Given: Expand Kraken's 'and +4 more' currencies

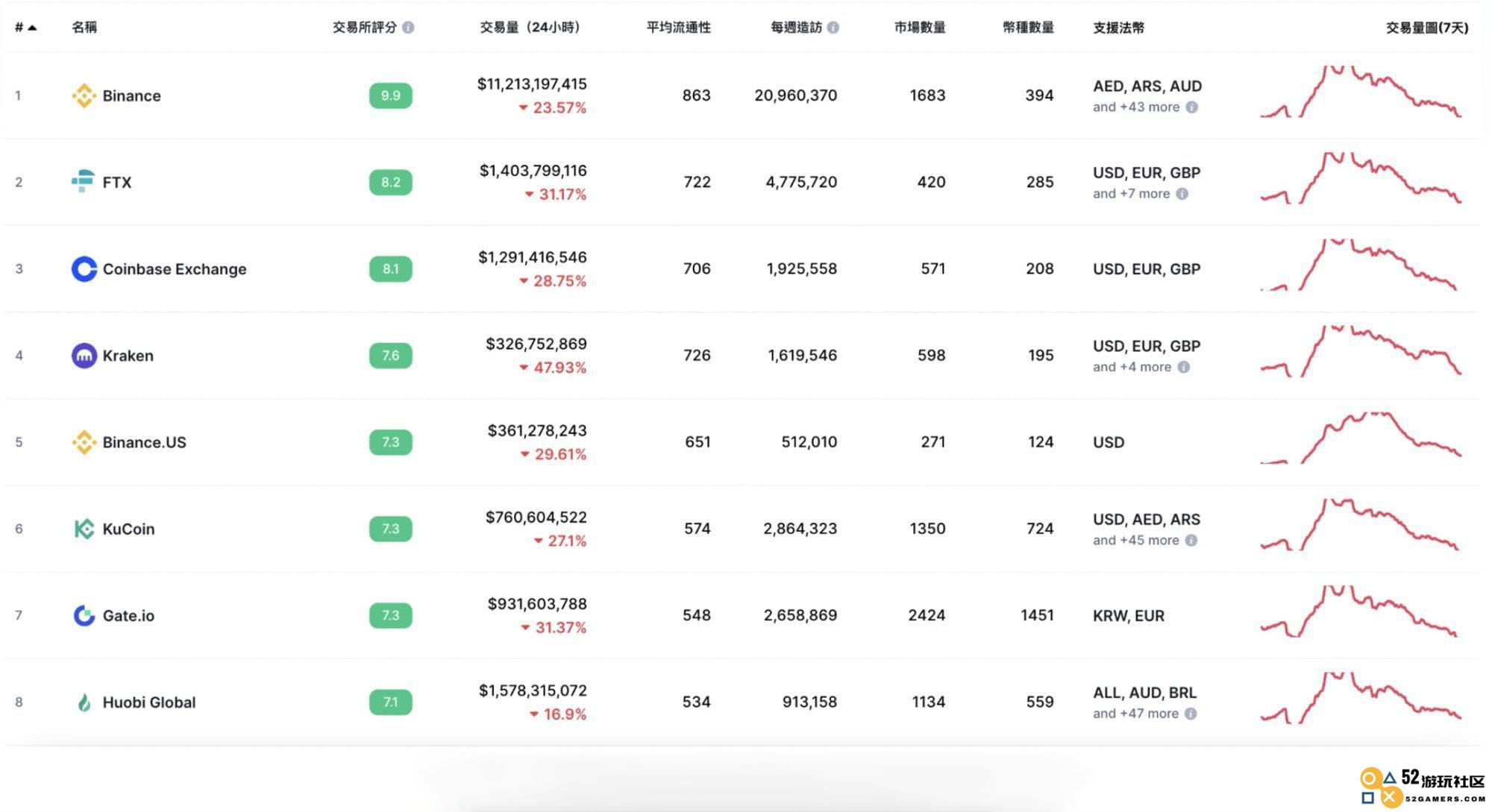Looking at the screenshot, I should [1132, 367].
